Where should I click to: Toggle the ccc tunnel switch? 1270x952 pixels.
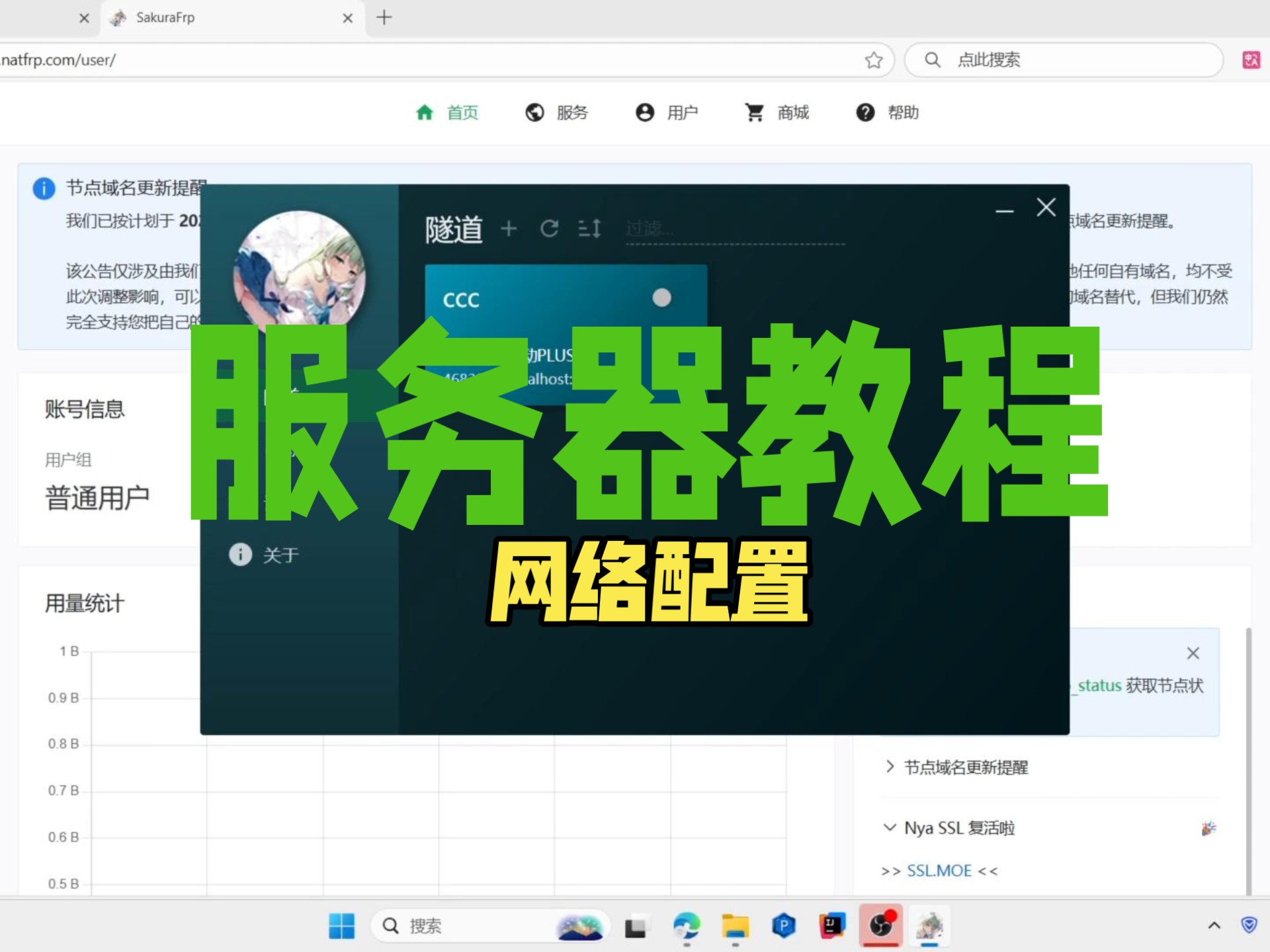tap(661, 298)
